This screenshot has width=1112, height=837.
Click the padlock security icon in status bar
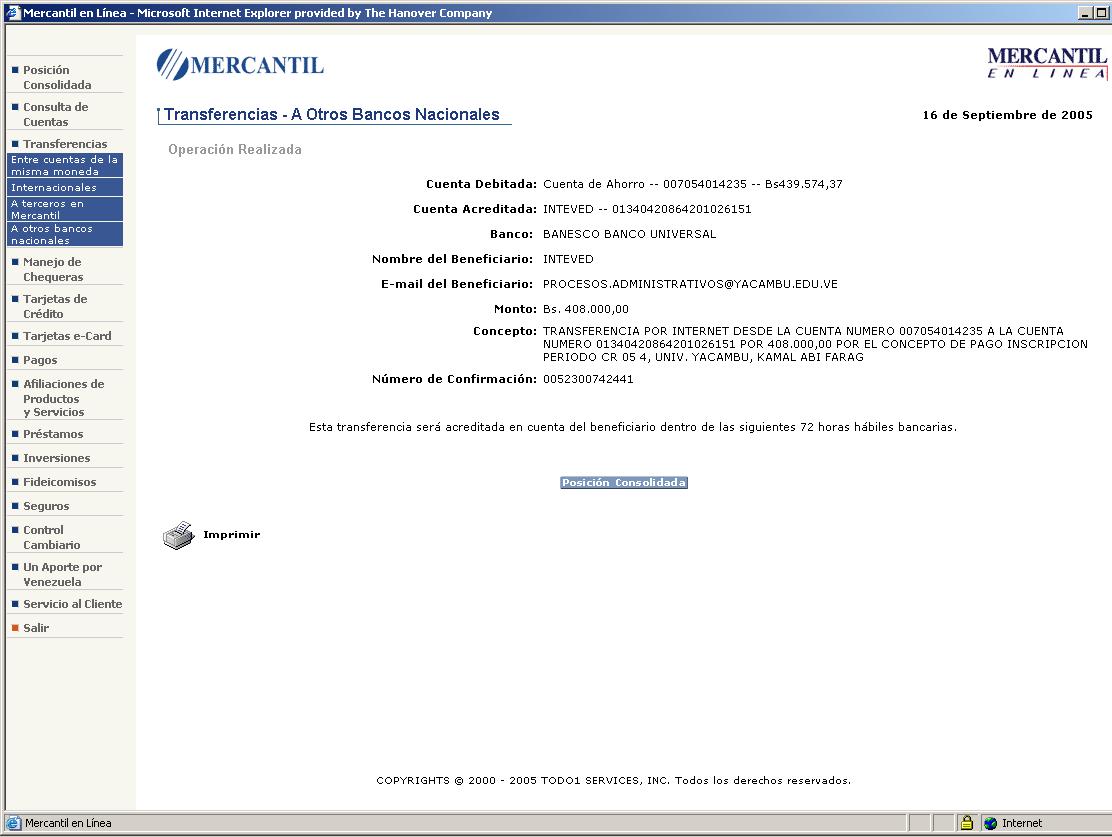(967, 823)
